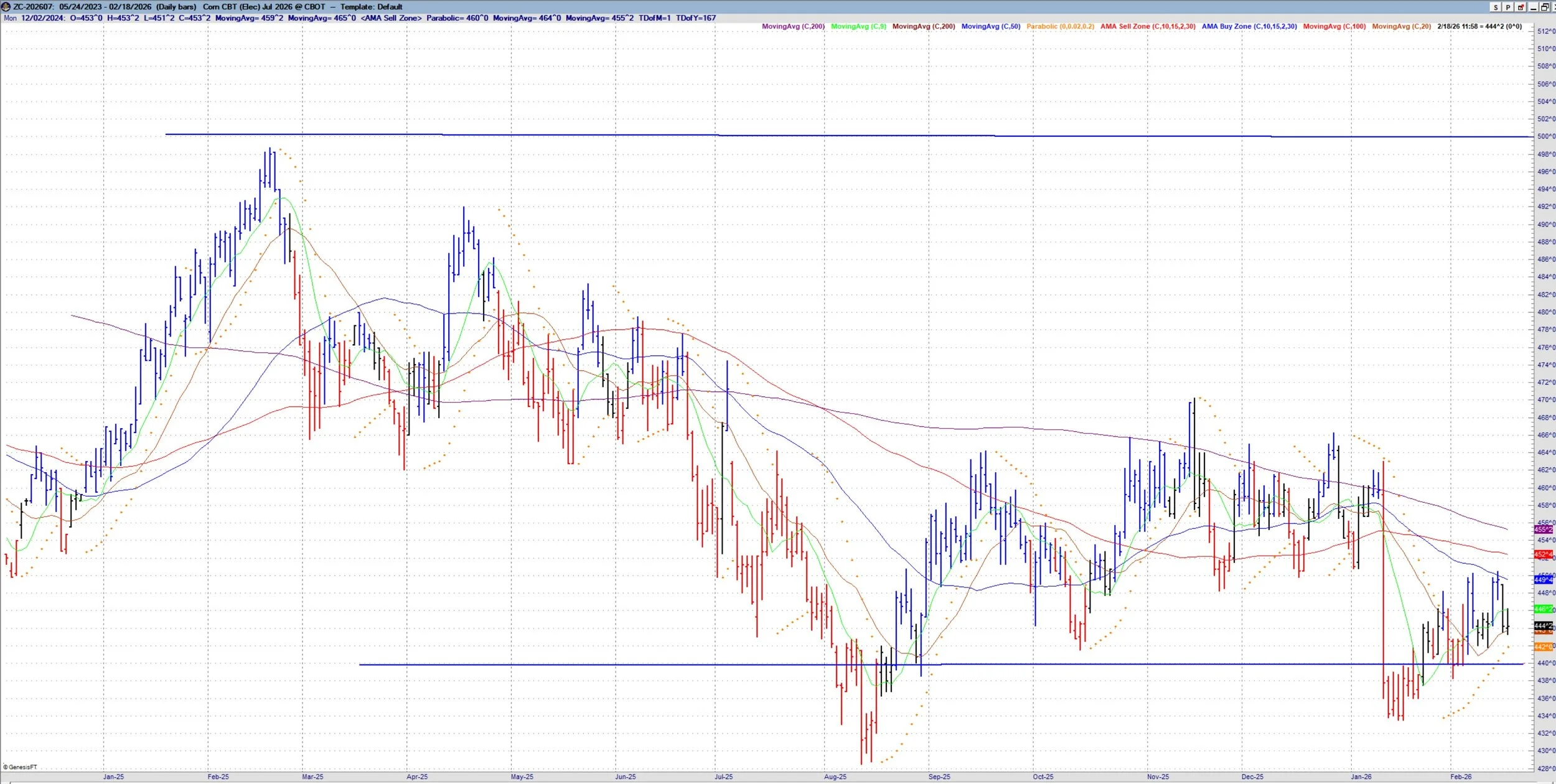
Task: Click the MovingAvg (C,20) legend label
Action: pyautogui.click(x=1401, y=27)
